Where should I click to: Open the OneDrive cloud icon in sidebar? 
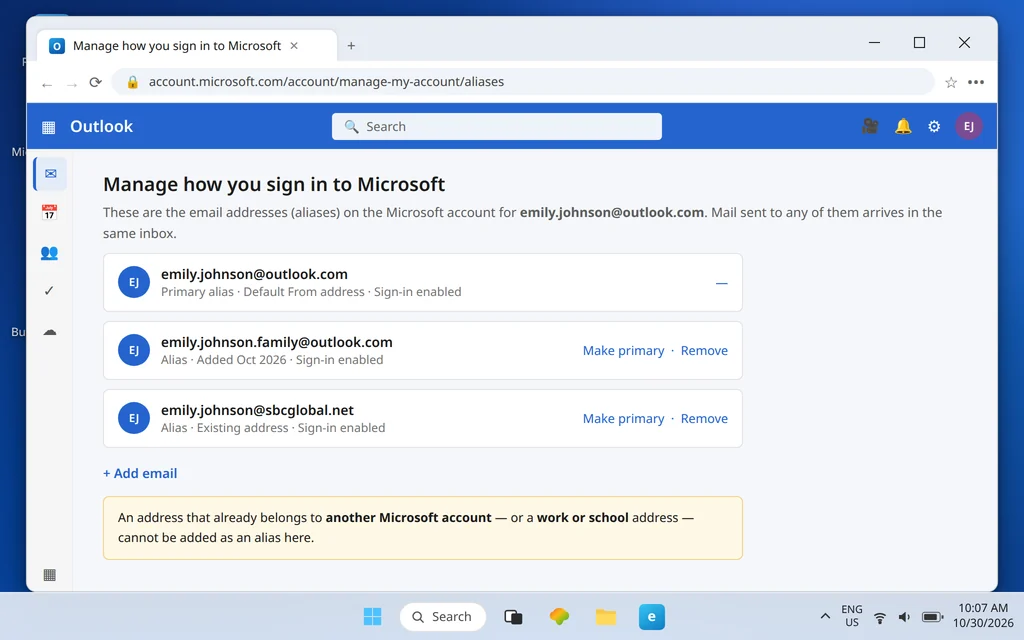click(50, 332)
